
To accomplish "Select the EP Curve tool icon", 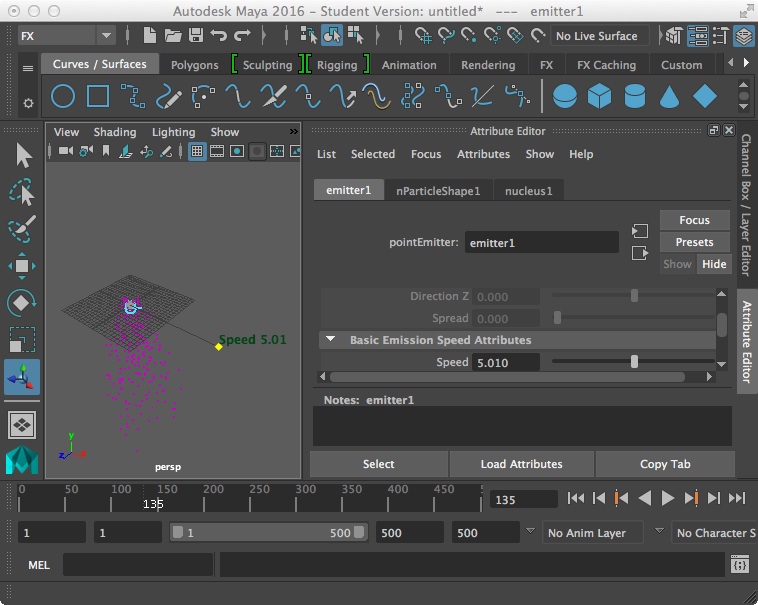I will (x=133, y=96).
